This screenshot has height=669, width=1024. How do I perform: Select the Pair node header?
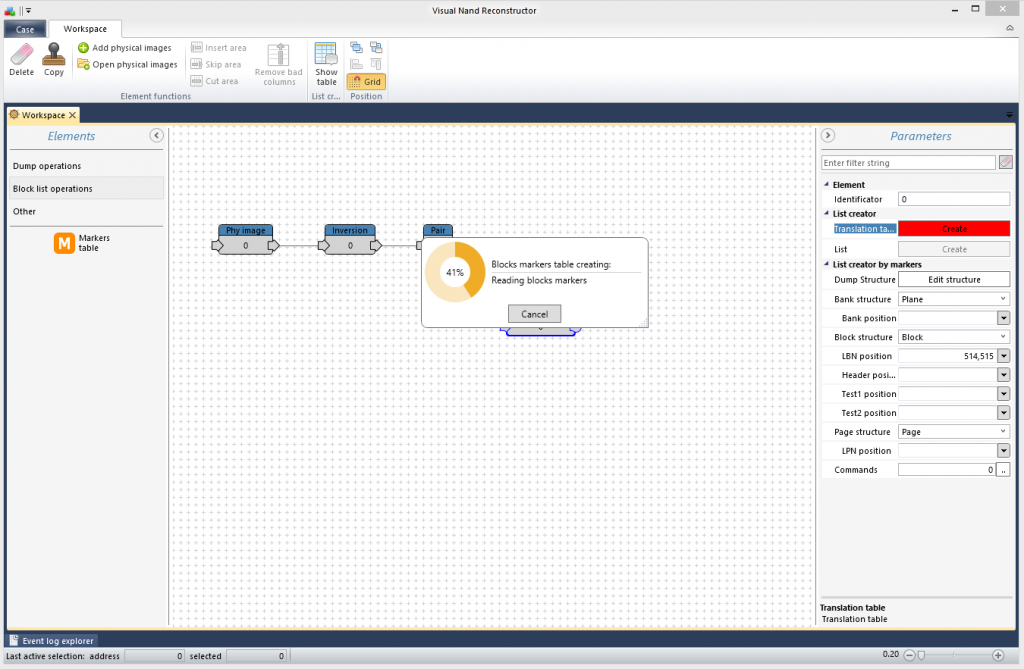pos(438,230)
